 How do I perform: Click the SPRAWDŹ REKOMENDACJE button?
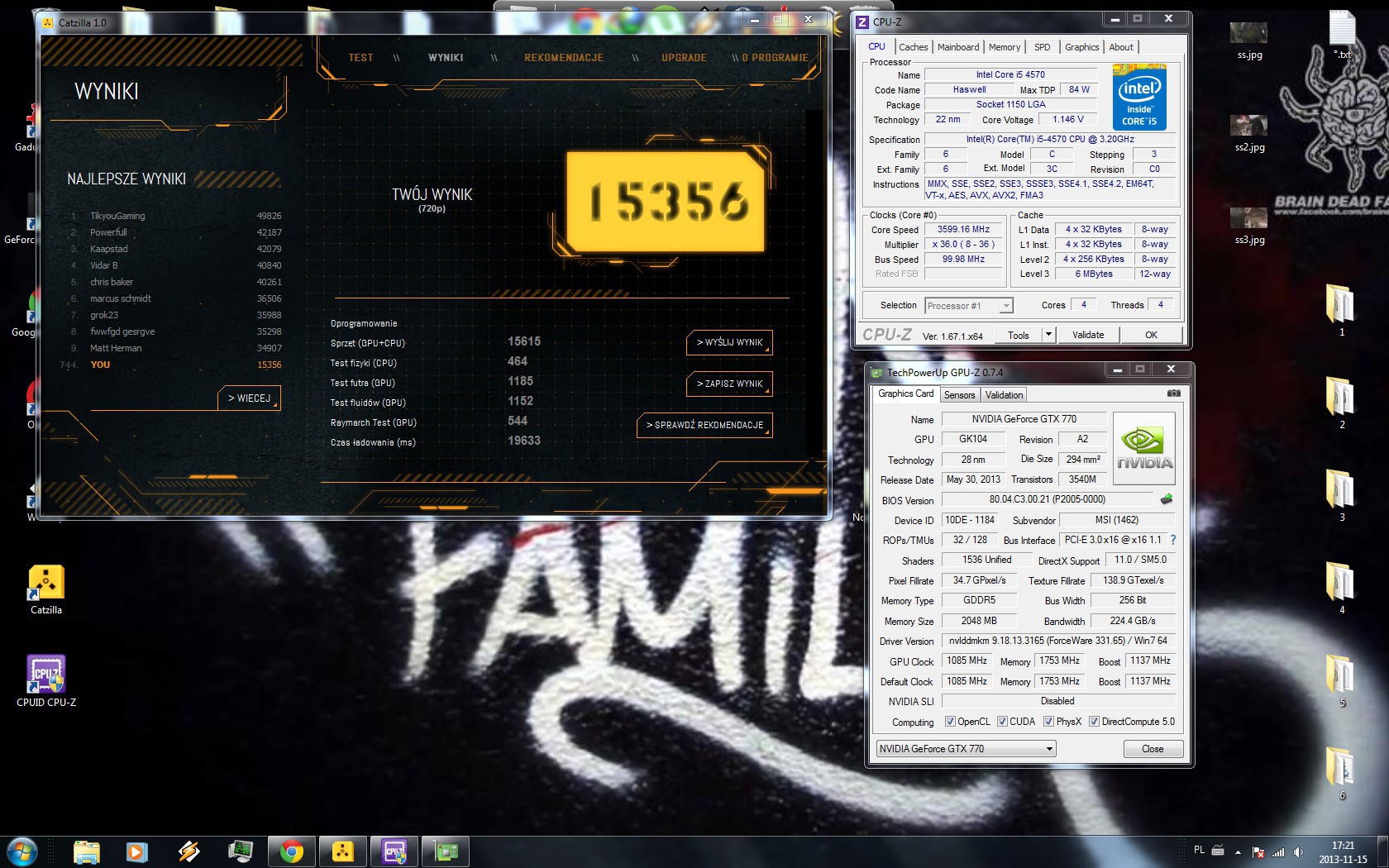point(704,425)
